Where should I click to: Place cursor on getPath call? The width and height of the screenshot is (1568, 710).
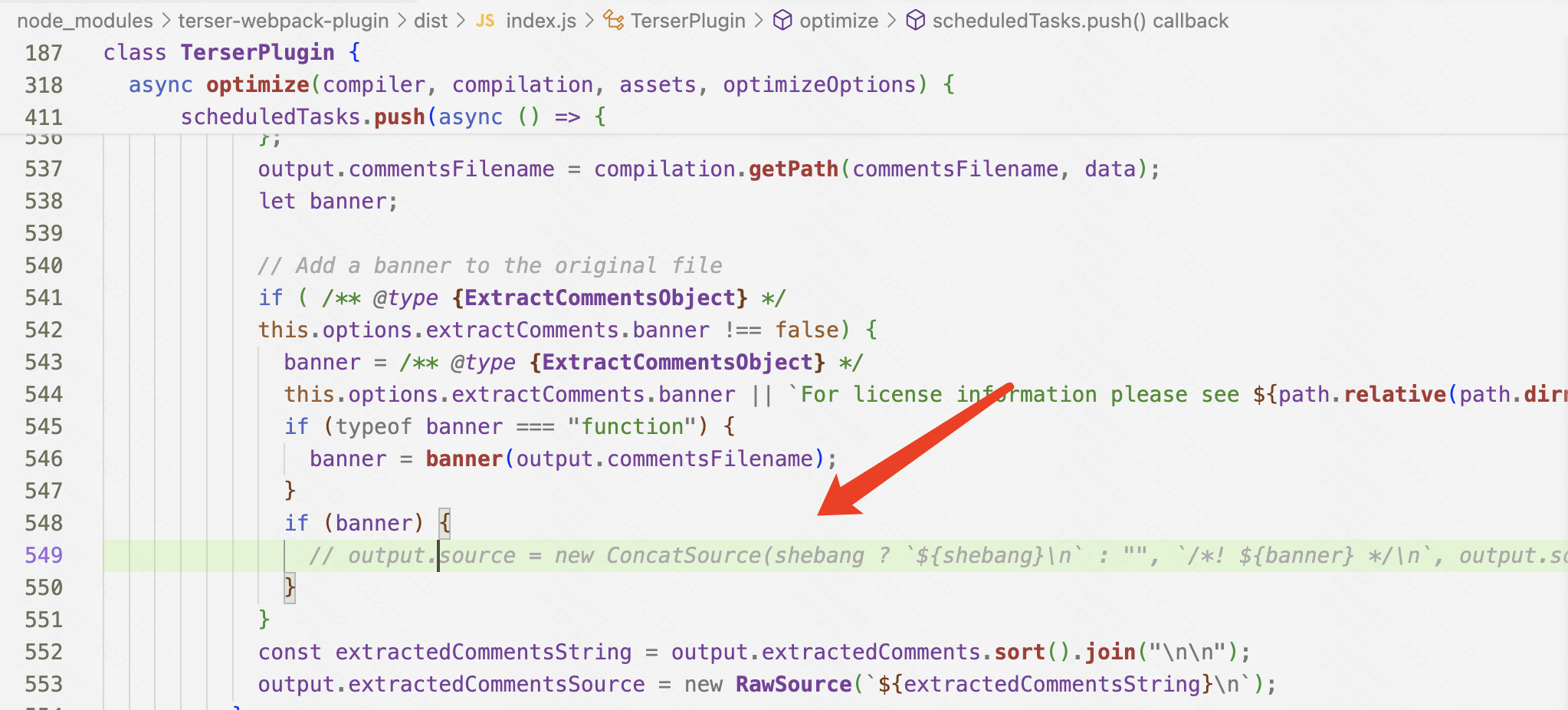pyautogui.click(x=793, y=169)
